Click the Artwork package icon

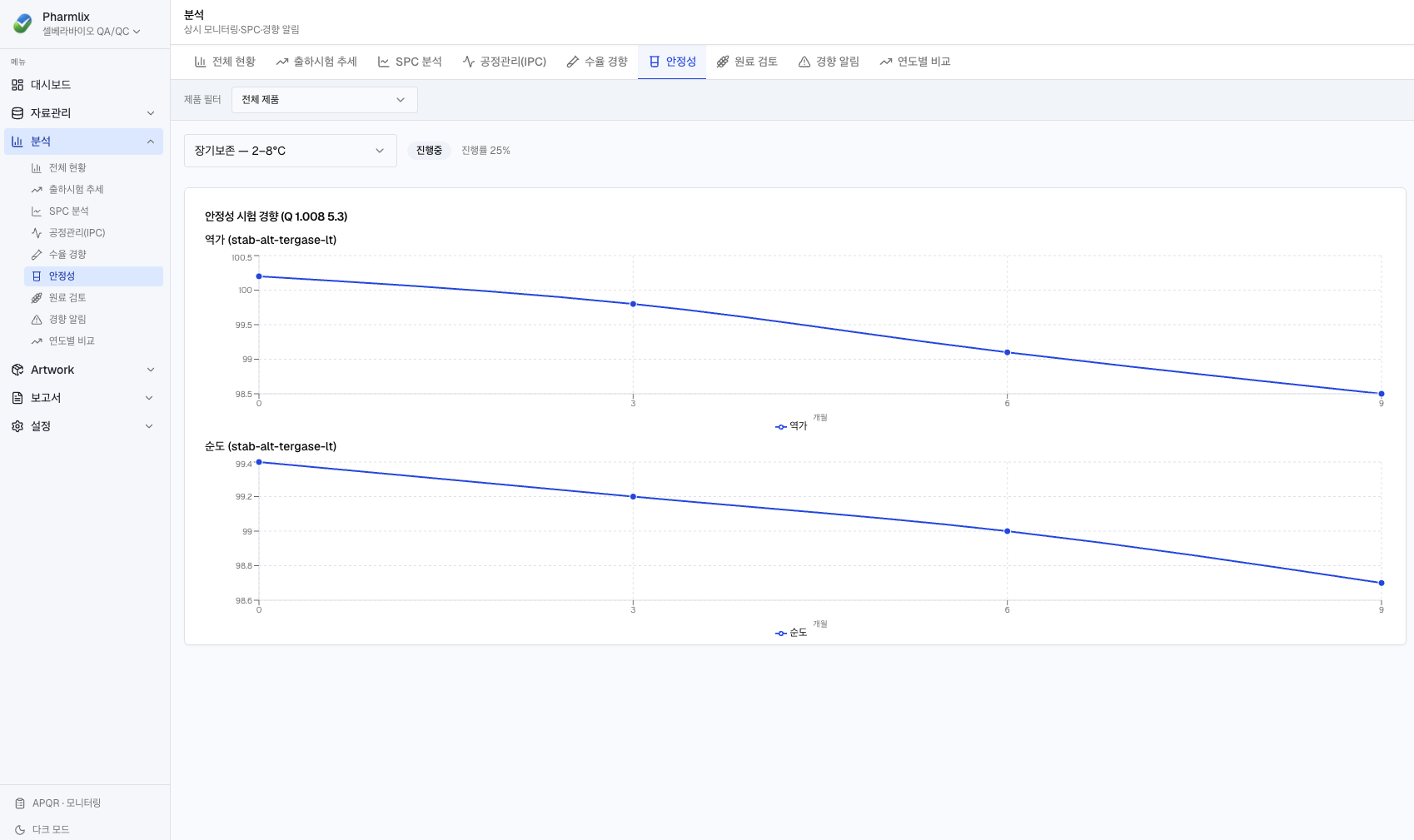[17, 370]
